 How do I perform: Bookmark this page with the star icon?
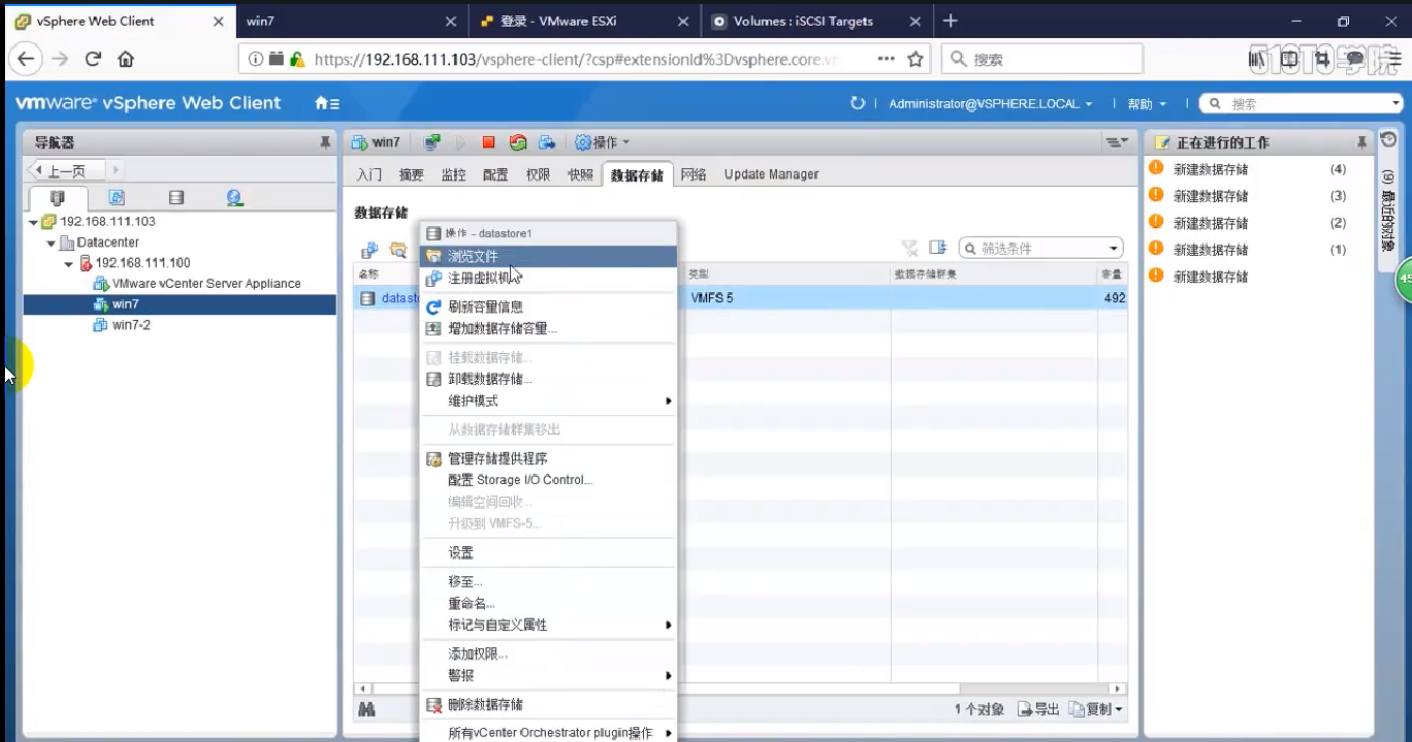(914, 59)
